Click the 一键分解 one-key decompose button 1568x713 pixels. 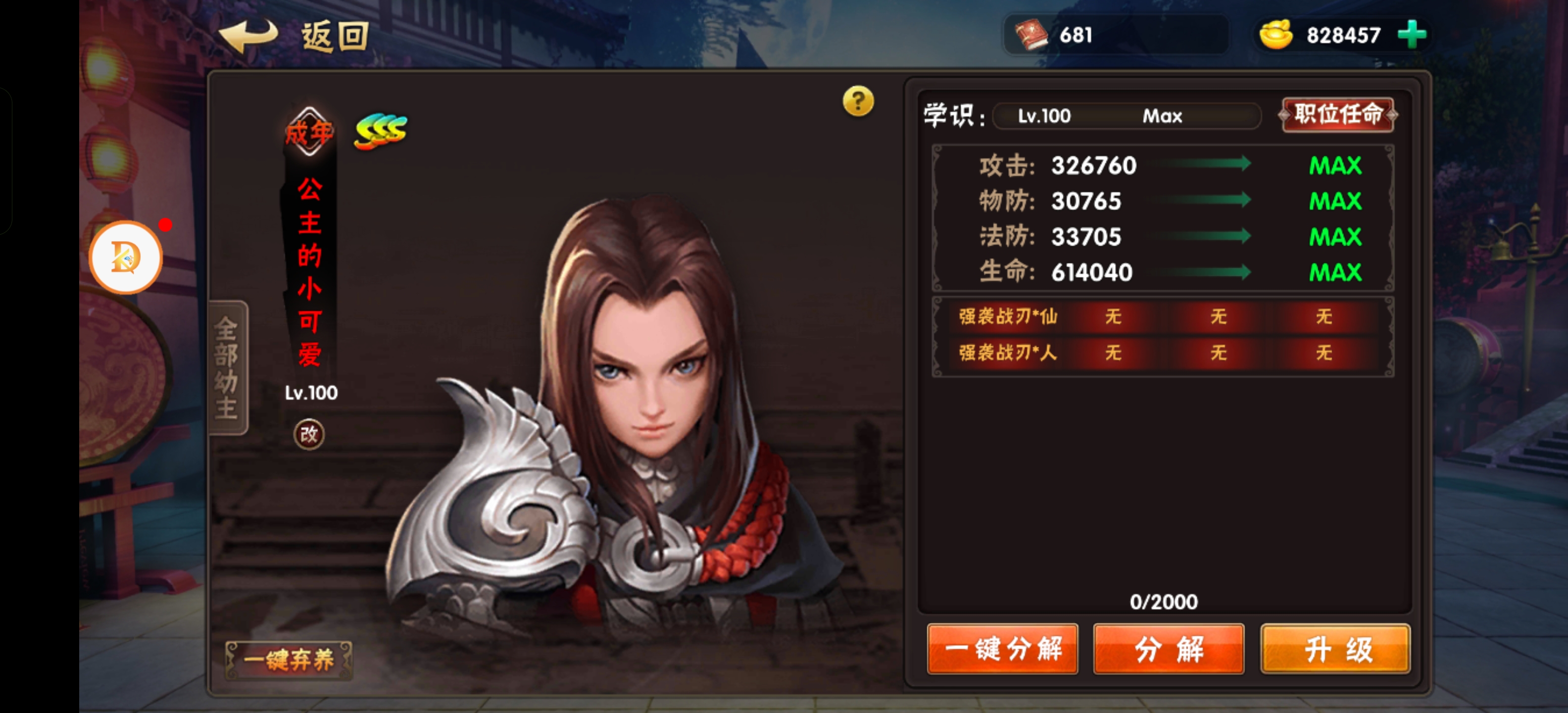point(1003,649)
